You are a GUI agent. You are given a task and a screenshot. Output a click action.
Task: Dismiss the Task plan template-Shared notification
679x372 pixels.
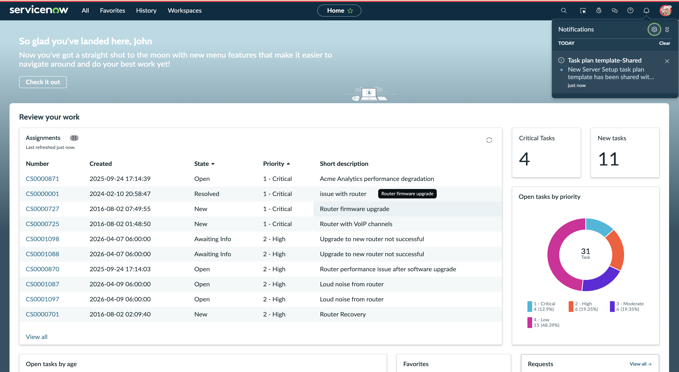tap(667, 61)
